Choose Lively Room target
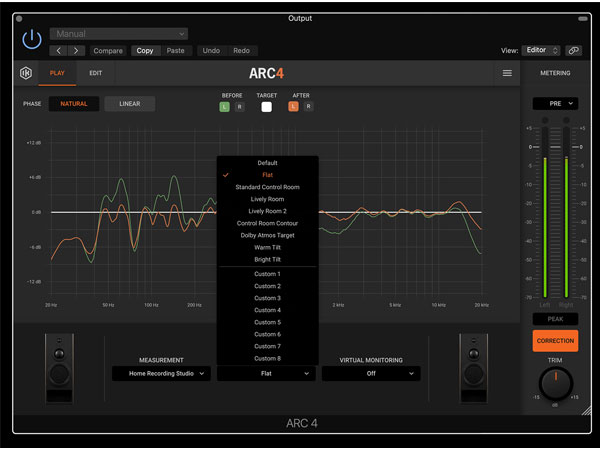Image resolution: width=600 pixels, height=450 pixels. tap(267, 199)
